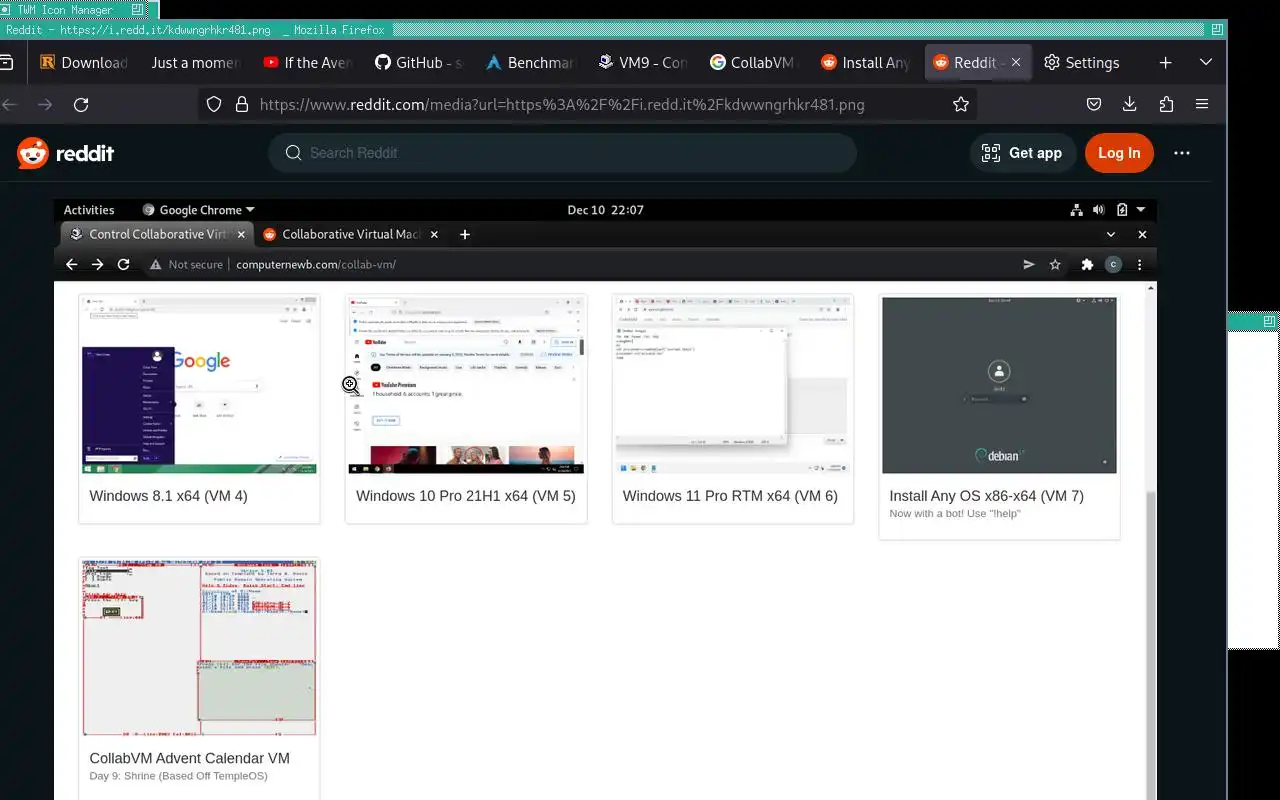This screenshot has width=1280, height=800.
Task: Click the Log In button
Action: click(1119, 153)
